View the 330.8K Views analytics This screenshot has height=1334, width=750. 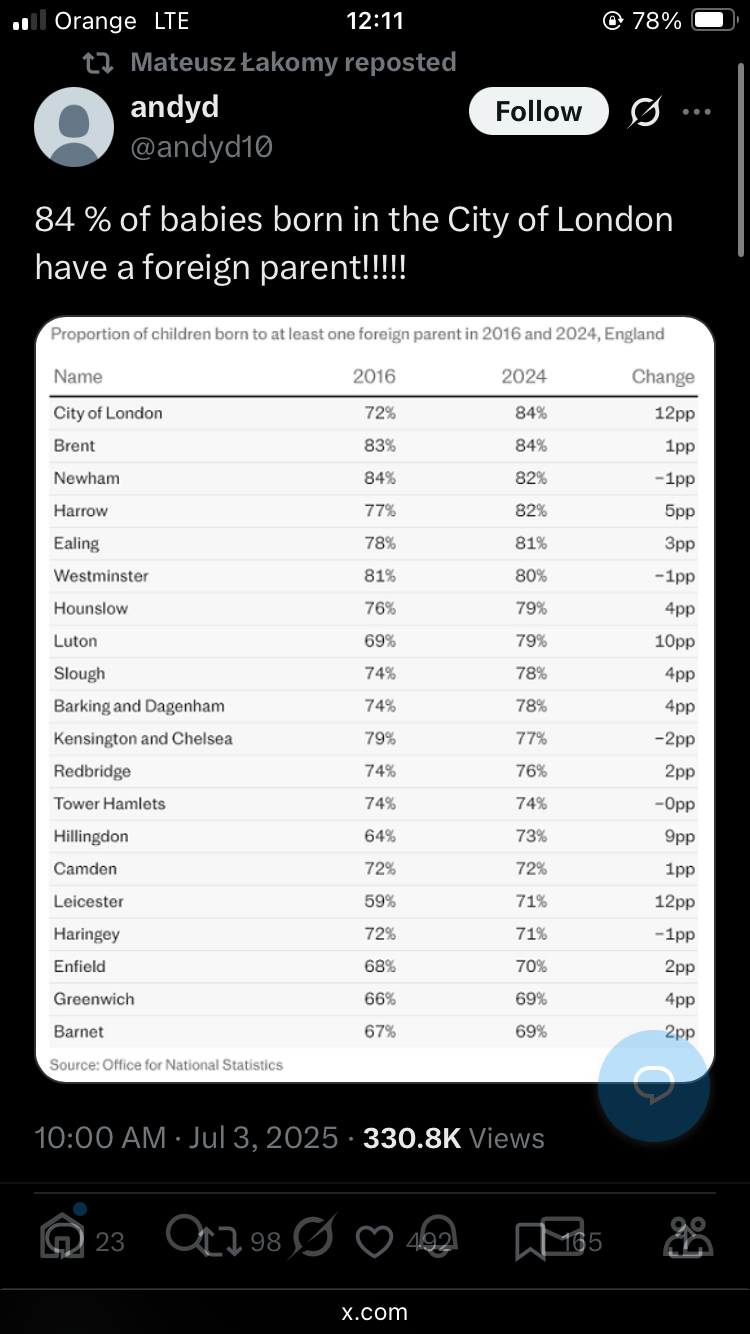click(x=454, y=1138)
